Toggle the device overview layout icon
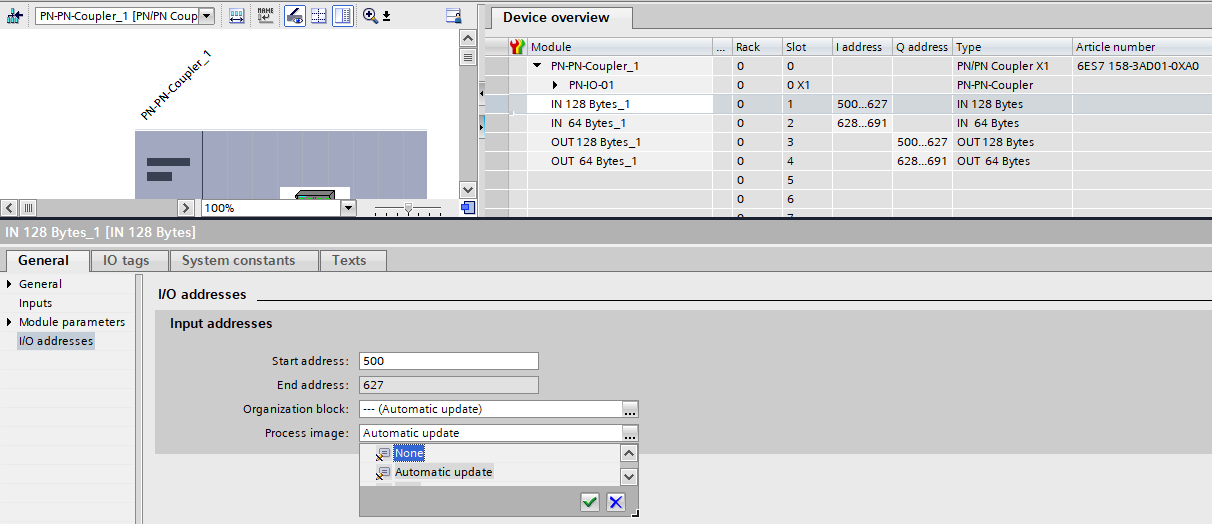This screenshot has height=524, width=1212. [x=343, y=16]
